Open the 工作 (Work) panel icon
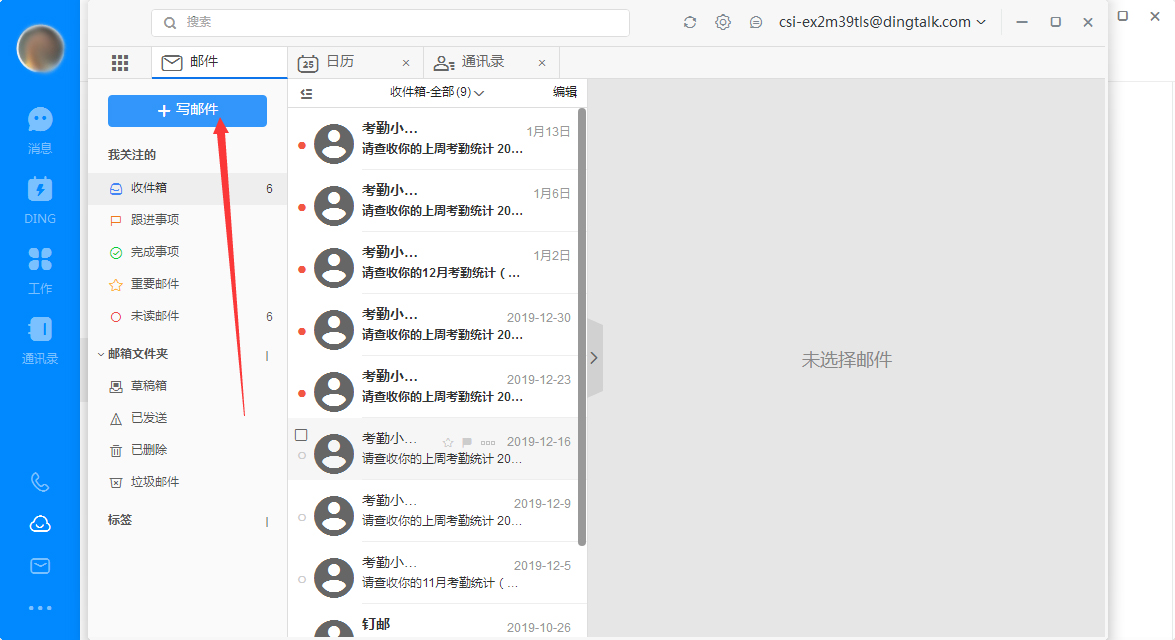Screen dimensions: 1175x640 pyautogui.click(x=40, y=260)
